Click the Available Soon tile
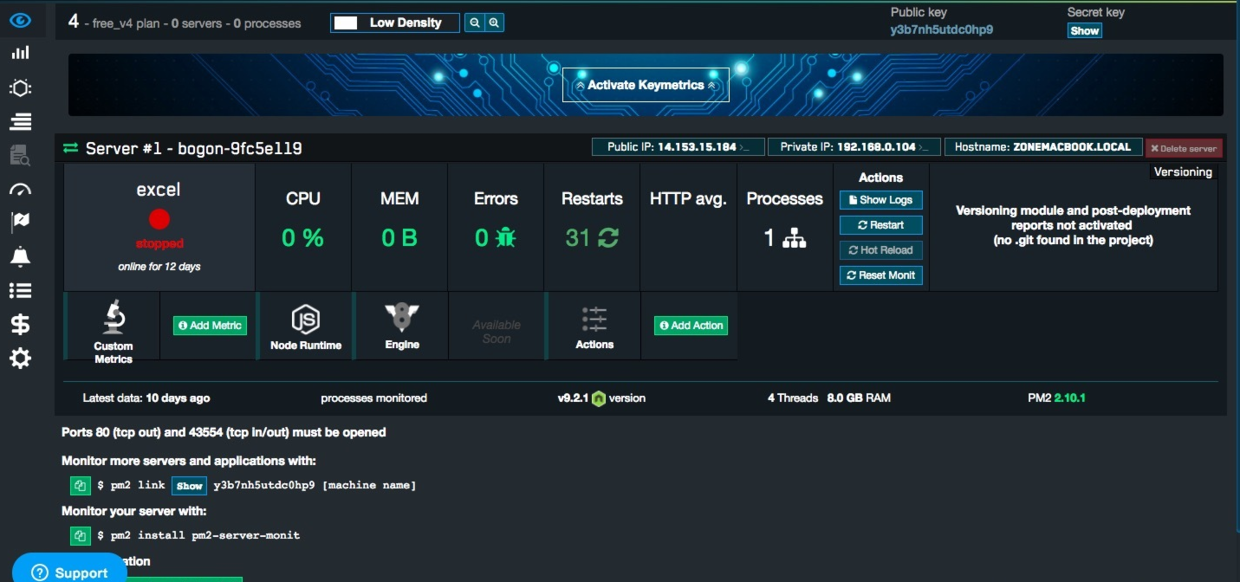Viewport: 1240px width, 582px height. tap(497, 332)
